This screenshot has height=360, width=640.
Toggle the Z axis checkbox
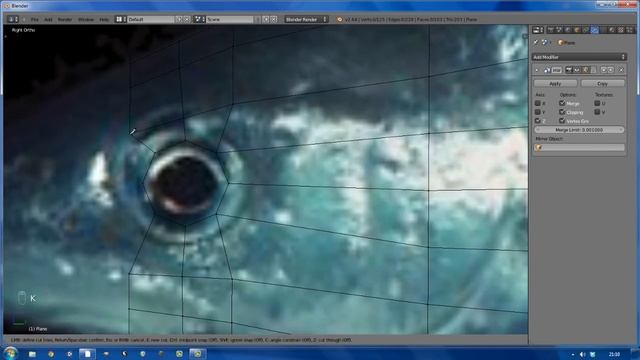(538, 121)
